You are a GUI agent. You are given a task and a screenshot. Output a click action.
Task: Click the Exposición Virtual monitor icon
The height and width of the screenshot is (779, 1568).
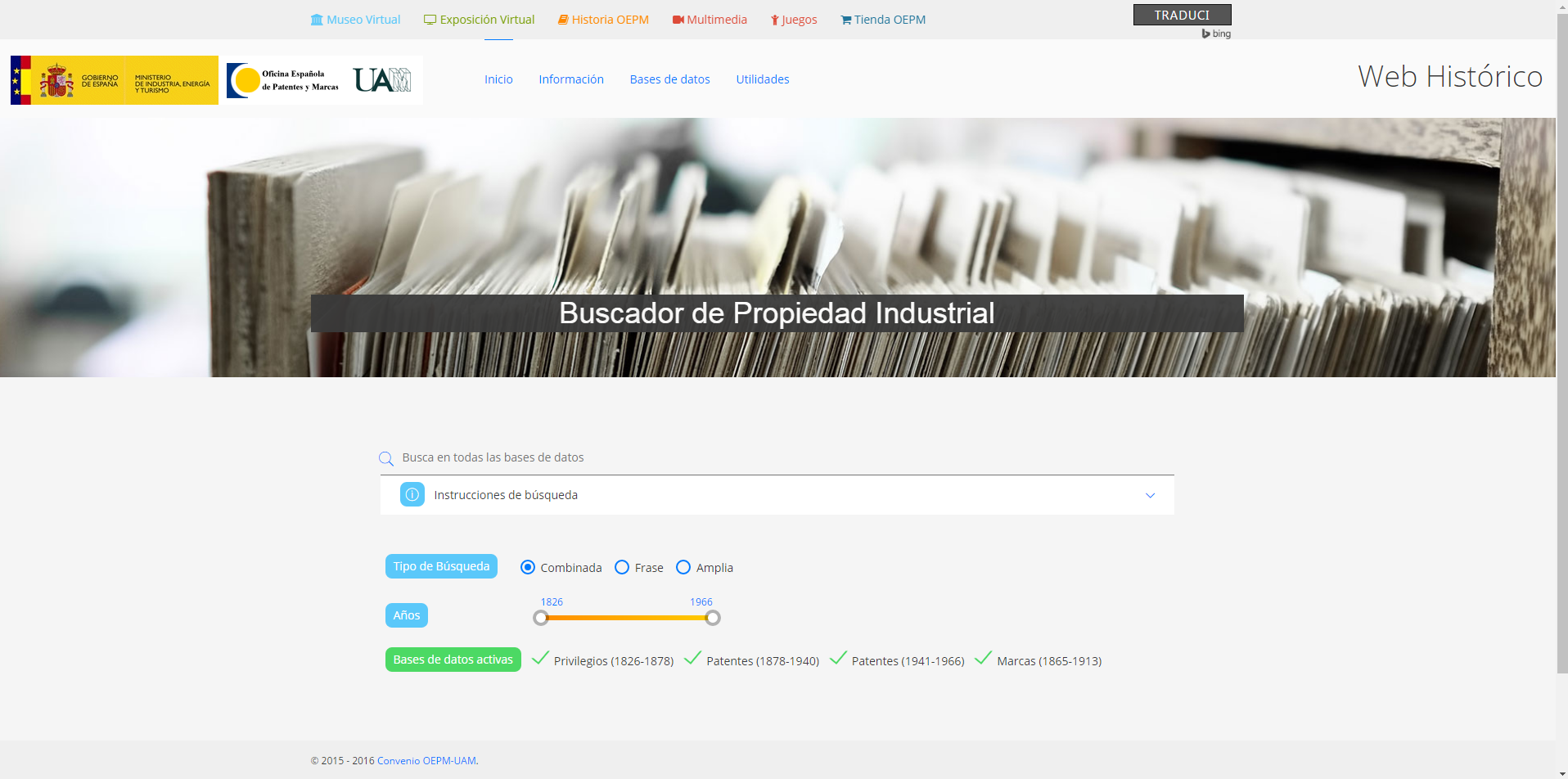pyautogui.click(x=430, y=20)
